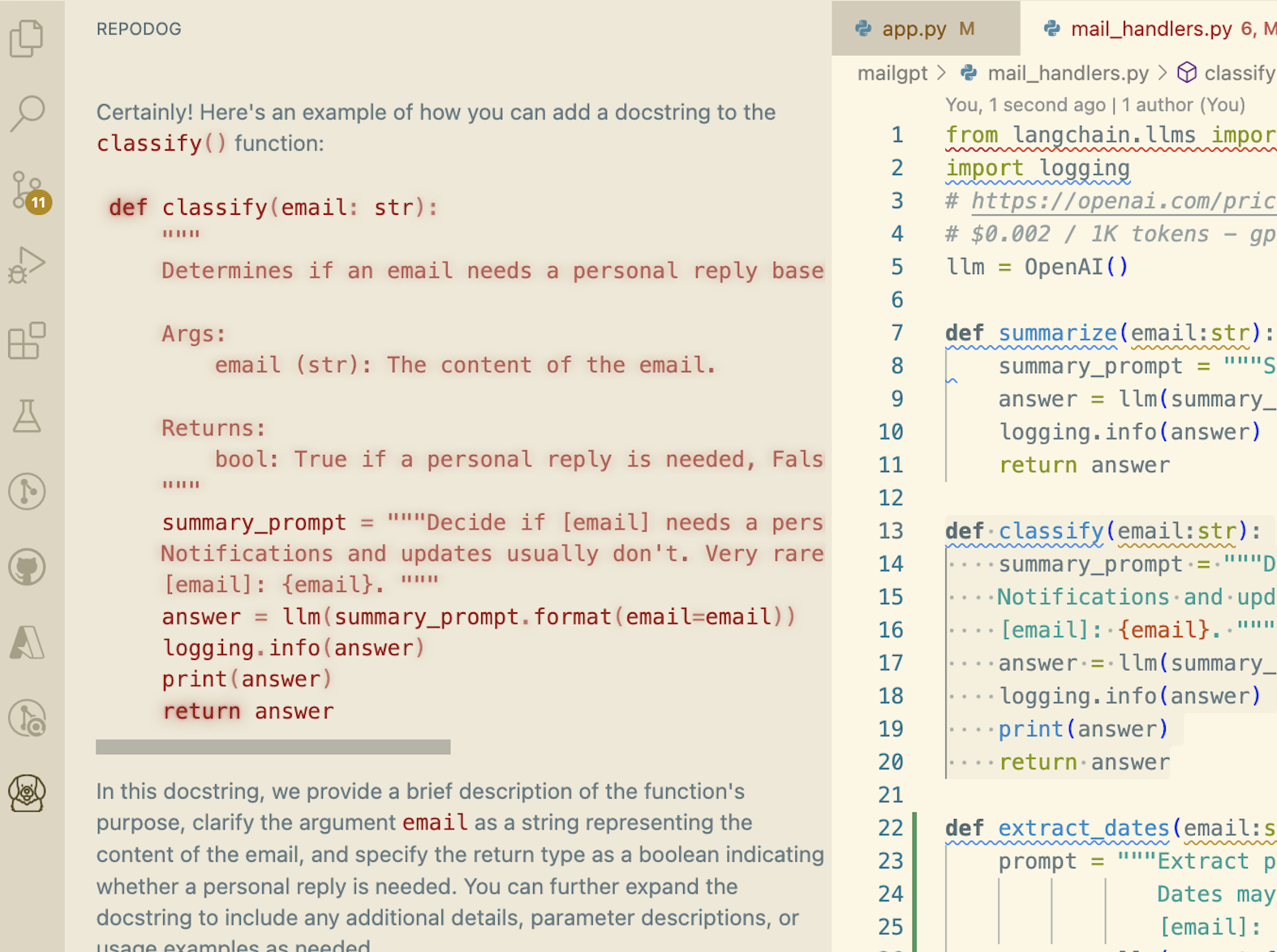The width and height of the screenshot is (1277, 952).
Task: Click classify symbol name in breadcrumb
Action: (1240, 73)
